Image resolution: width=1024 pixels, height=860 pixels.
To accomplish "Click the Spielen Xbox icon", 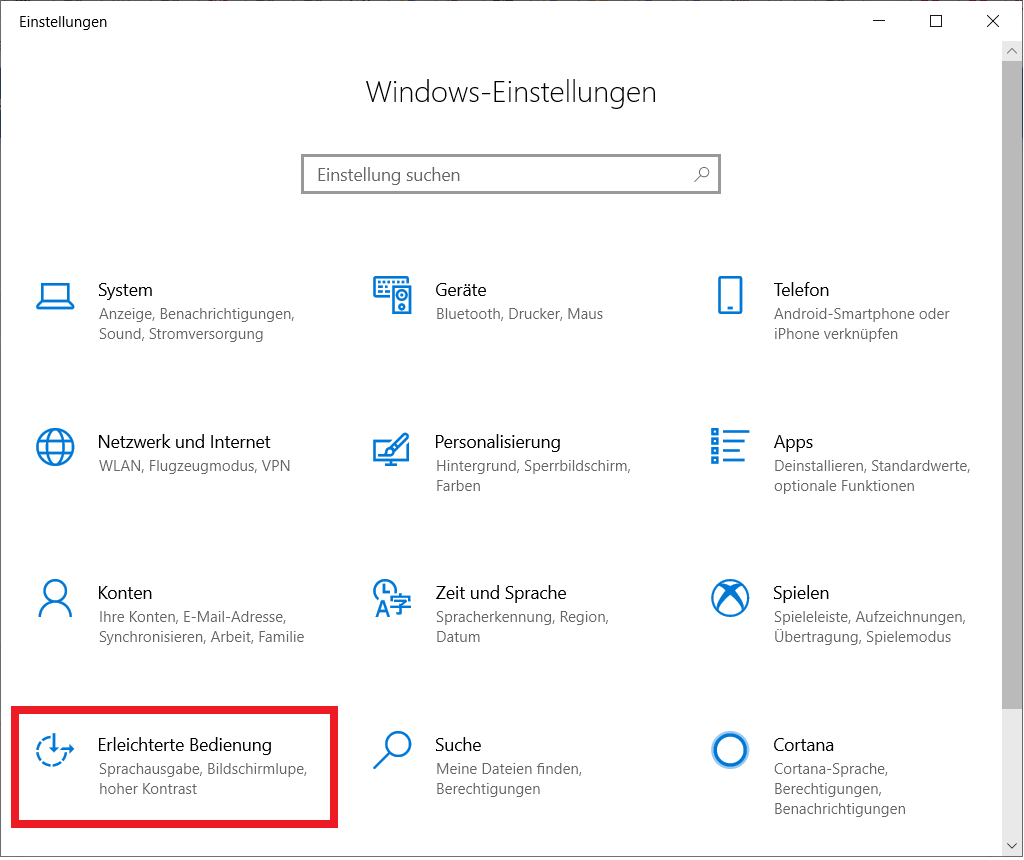I will [729, 597].
